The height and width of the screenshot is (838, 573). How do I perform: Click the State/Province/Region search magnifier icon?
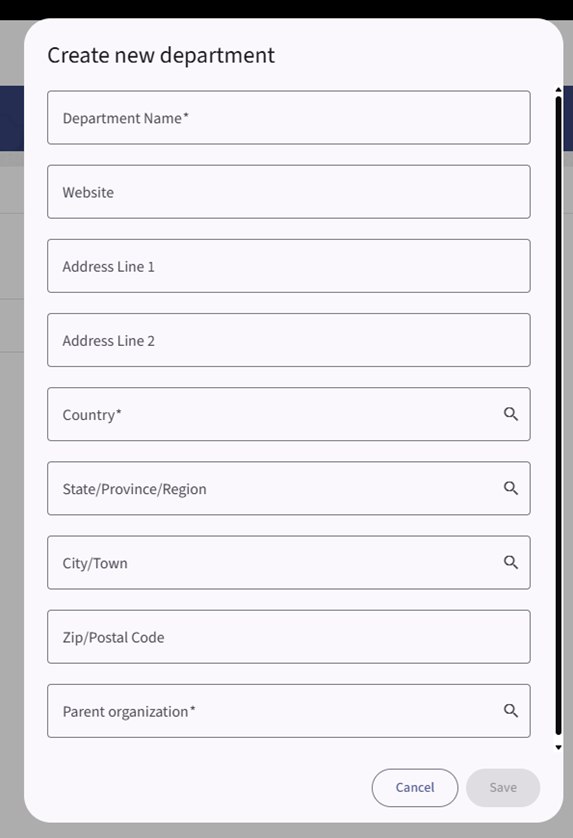pyautogui.click(x=511, y=488)
